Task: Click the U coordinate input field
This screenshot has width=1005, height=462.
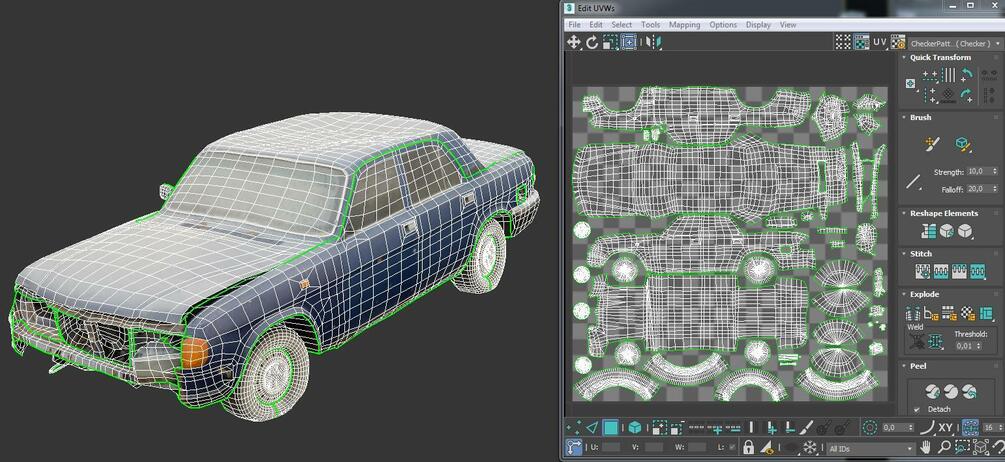Action: 611,447
